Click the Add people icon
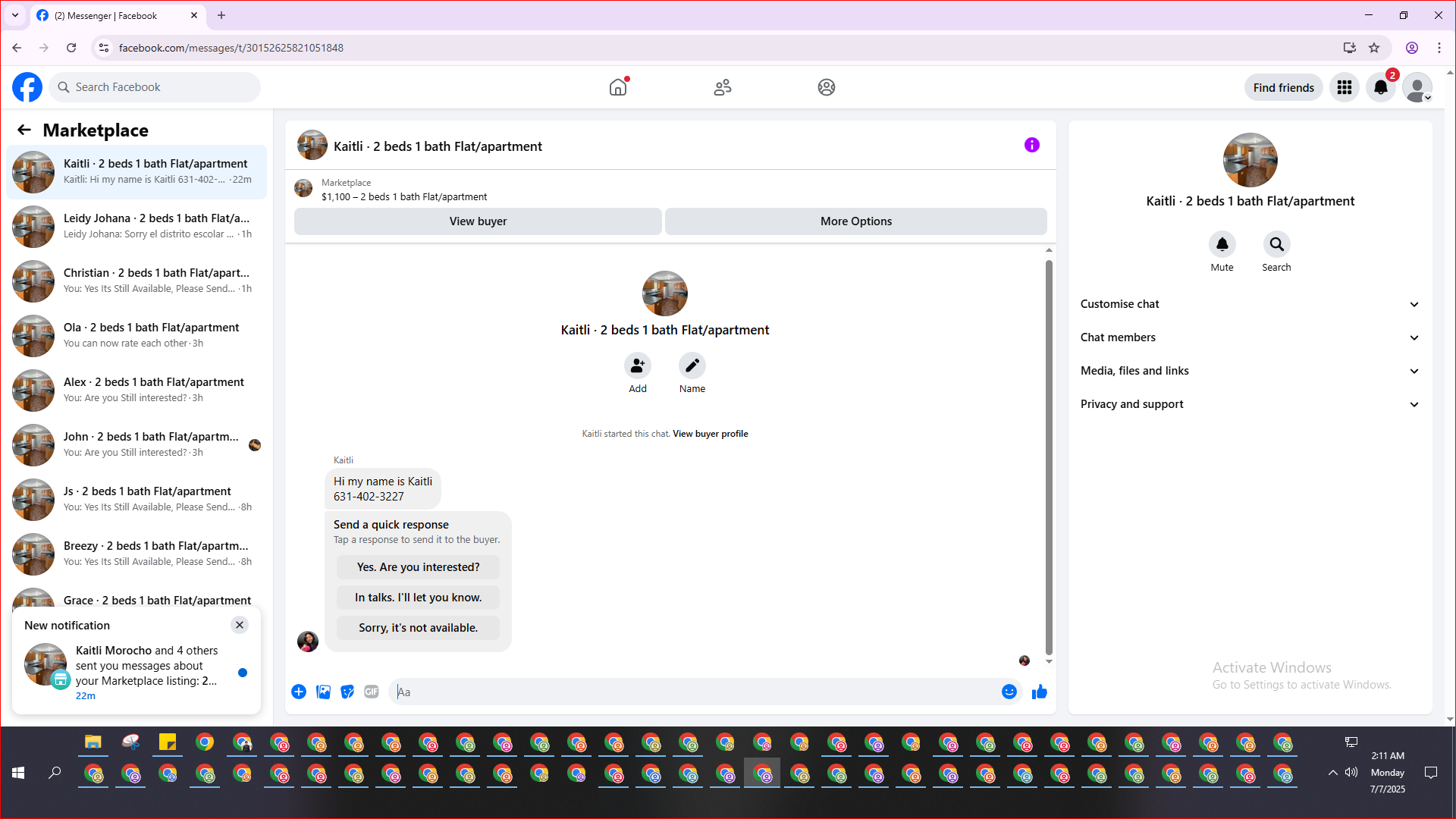The image size is (1456, 819). (637, 366)
